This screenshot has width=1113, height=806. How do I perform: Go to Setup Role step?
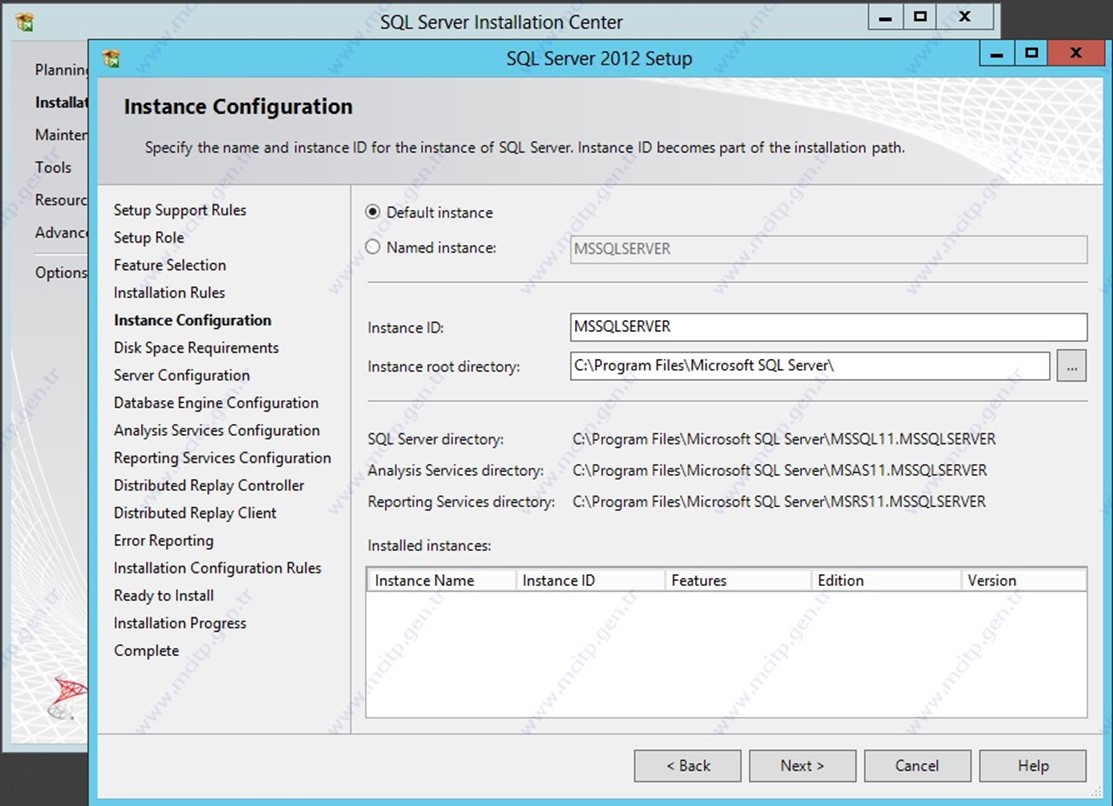[148, 238]
